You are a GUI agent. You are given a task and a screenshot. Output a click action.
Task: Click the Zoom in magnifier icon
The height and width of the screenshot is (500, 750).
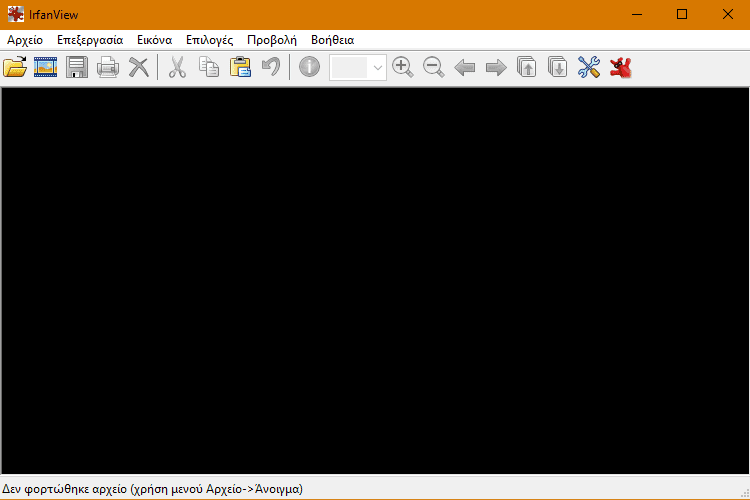tap(403, 67)
